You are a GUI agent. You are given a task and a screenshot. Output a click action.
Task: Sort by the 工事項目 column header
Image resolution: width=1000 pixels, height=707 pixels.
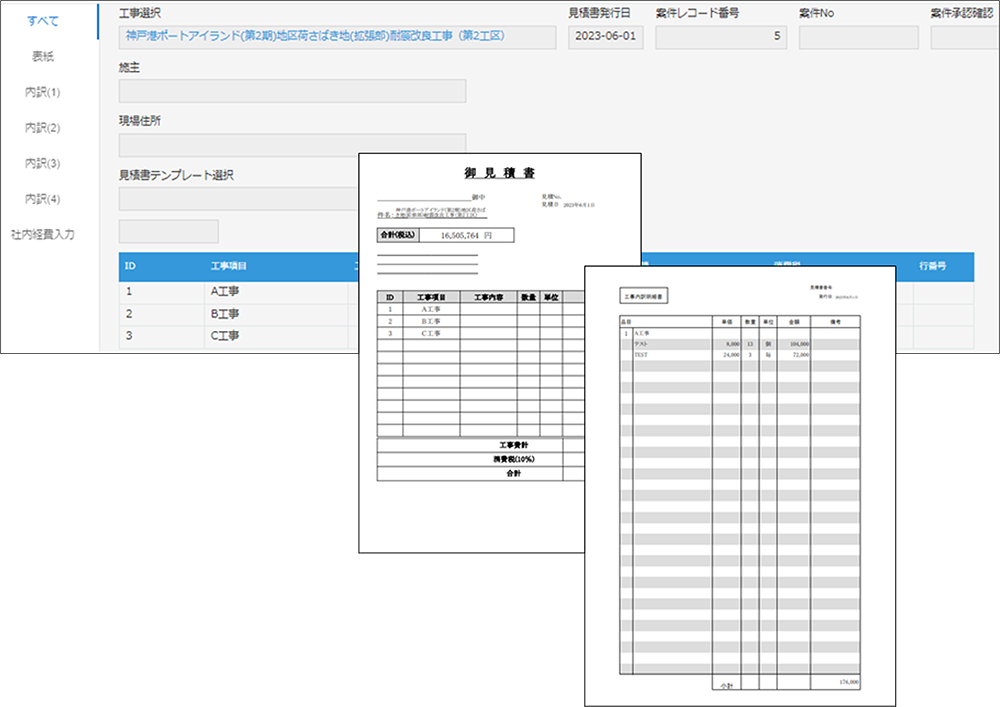228,267
